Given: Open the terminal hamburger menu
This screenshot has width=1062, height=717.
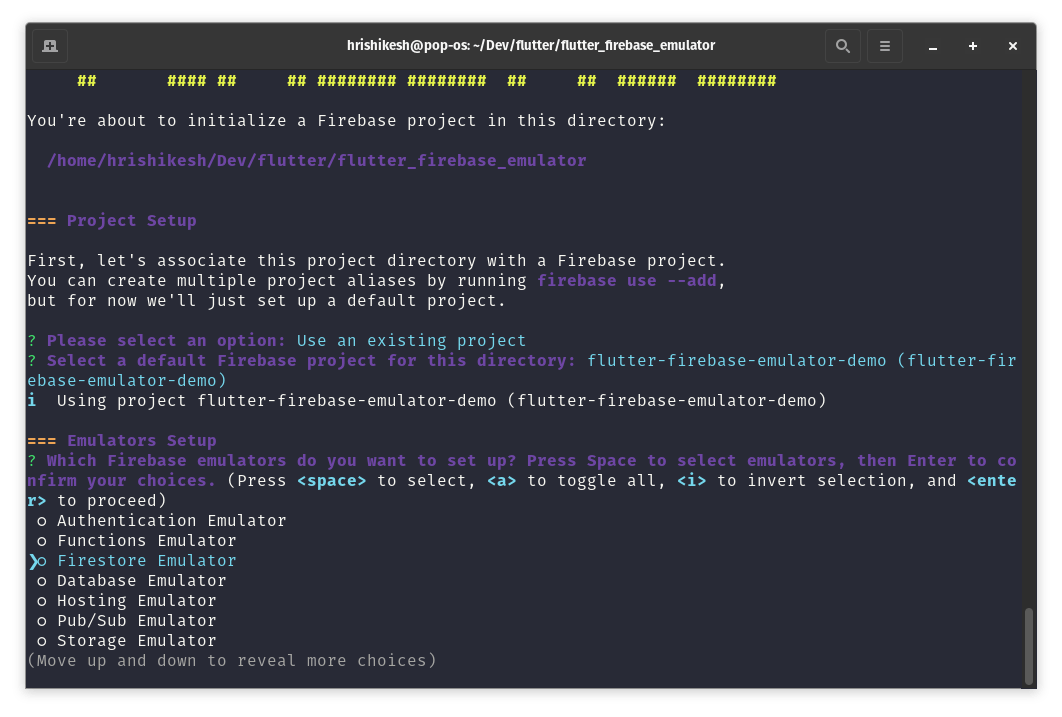Looking at the screenshot, I should [884, 45].
